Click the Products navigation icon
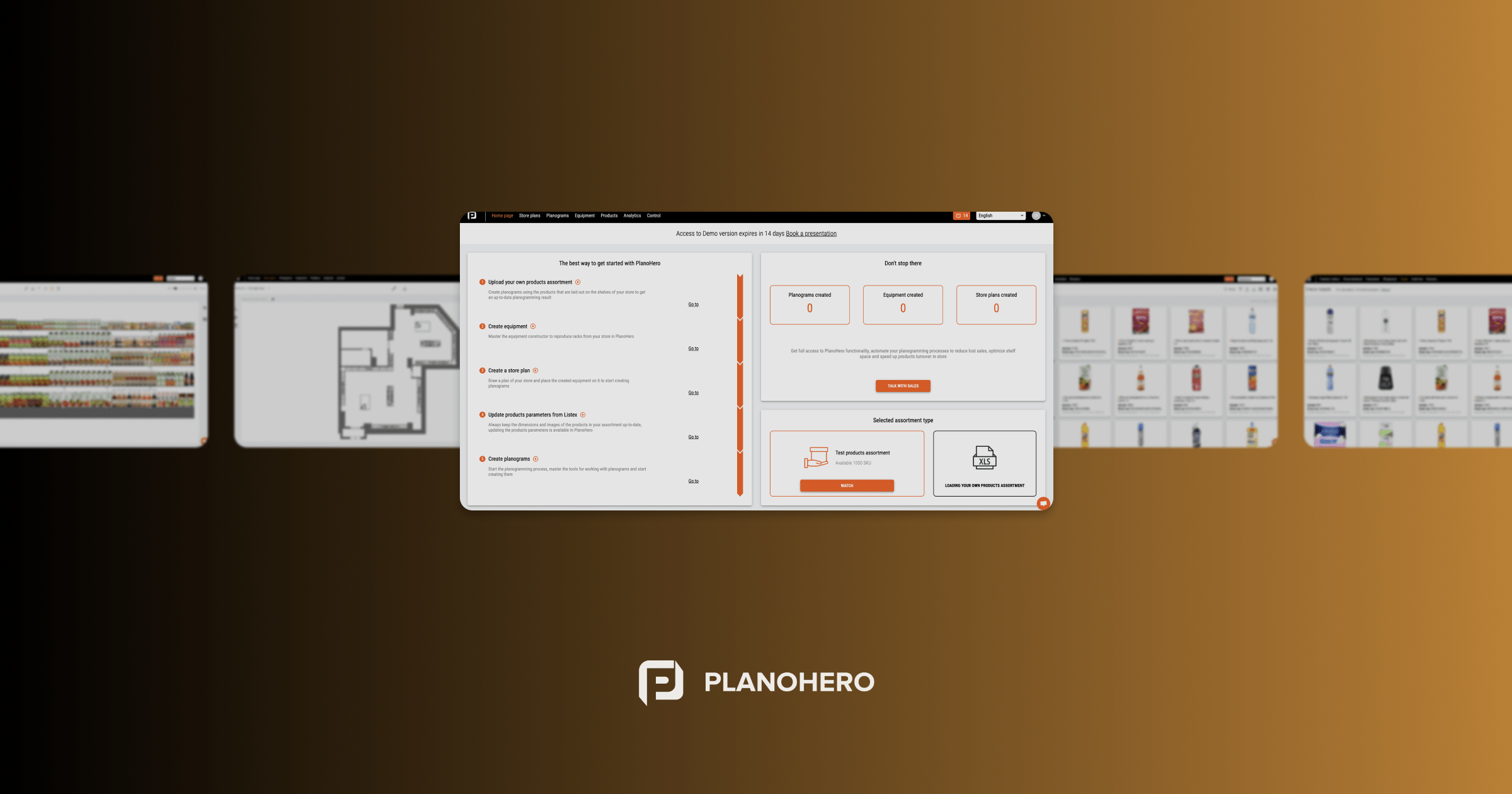 click(609, 215)
